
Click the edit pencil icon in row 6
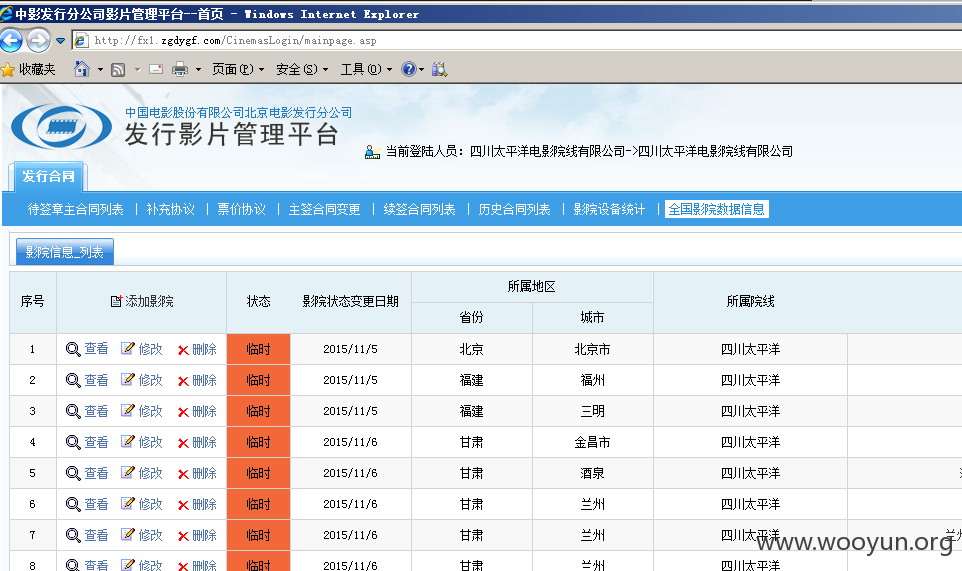coord(128,504)
